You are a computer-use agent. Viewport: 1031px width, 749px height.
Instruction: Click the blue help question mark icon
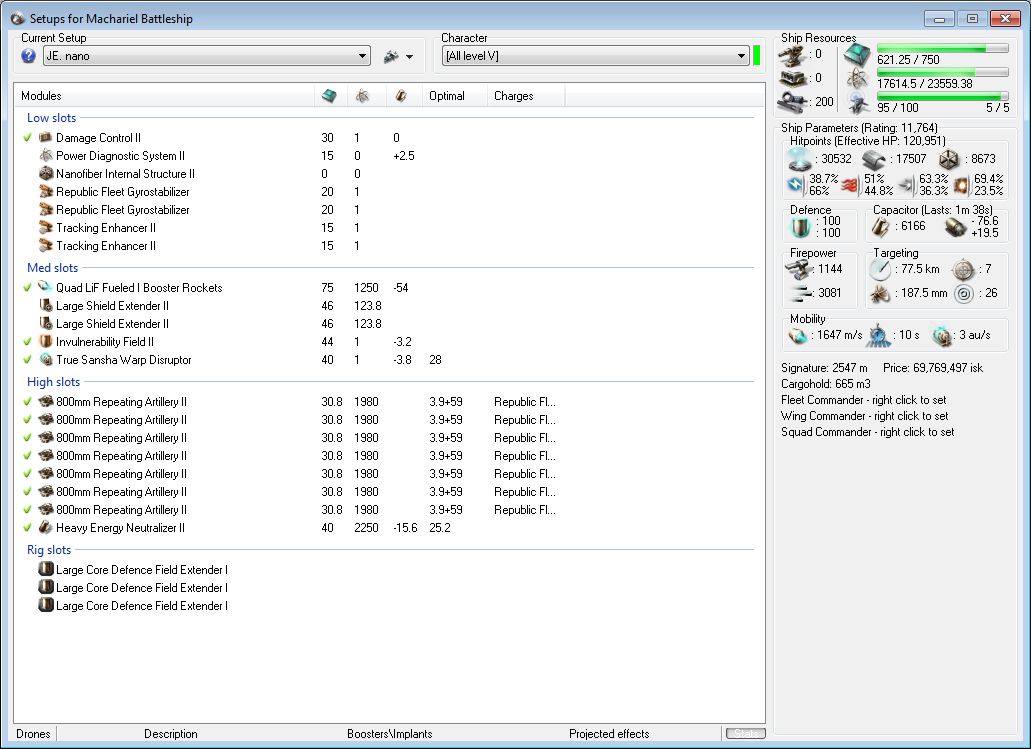coord(28,56)
